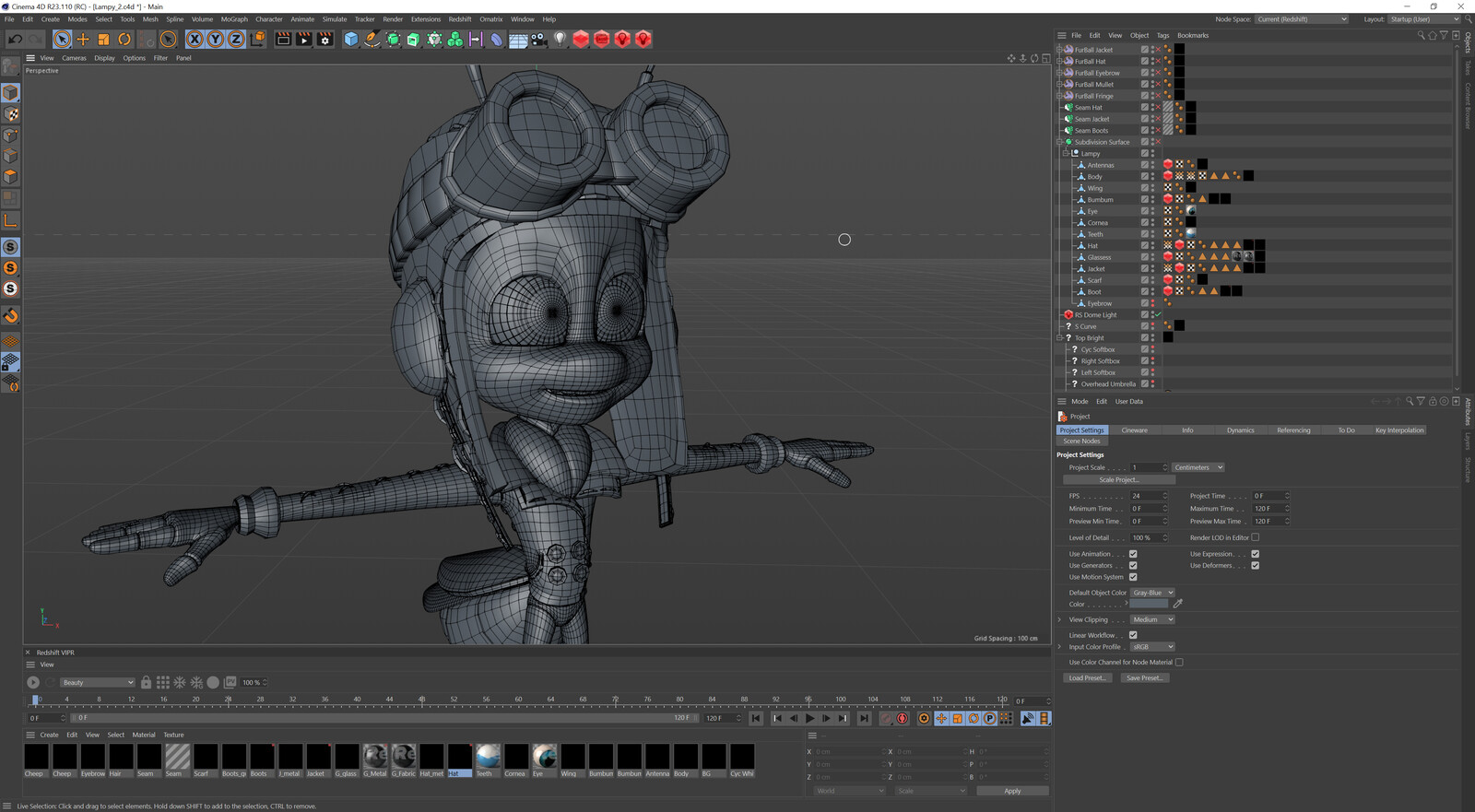This screenshot has height=812, width=1475.
Task: Open the Redshift menu
Action: coord(460,19)
